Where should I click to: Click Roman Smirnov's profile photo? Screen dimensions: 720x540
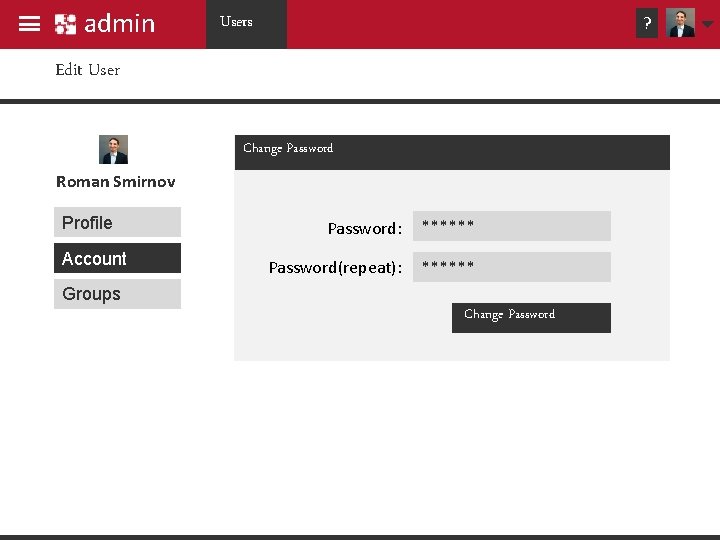pos(113,149)
